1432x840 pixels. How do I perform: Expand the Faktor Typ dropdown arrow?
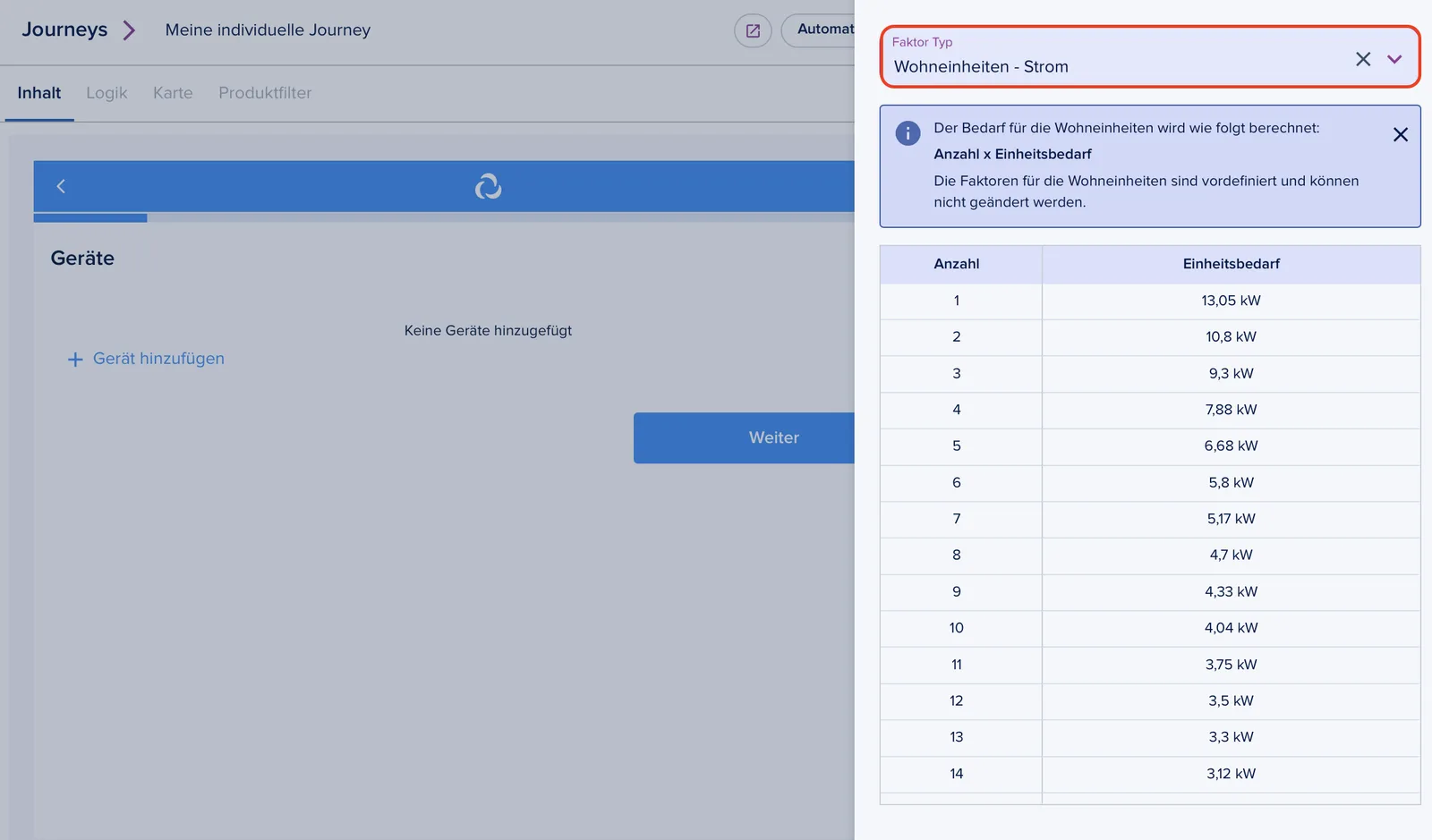1394,59
